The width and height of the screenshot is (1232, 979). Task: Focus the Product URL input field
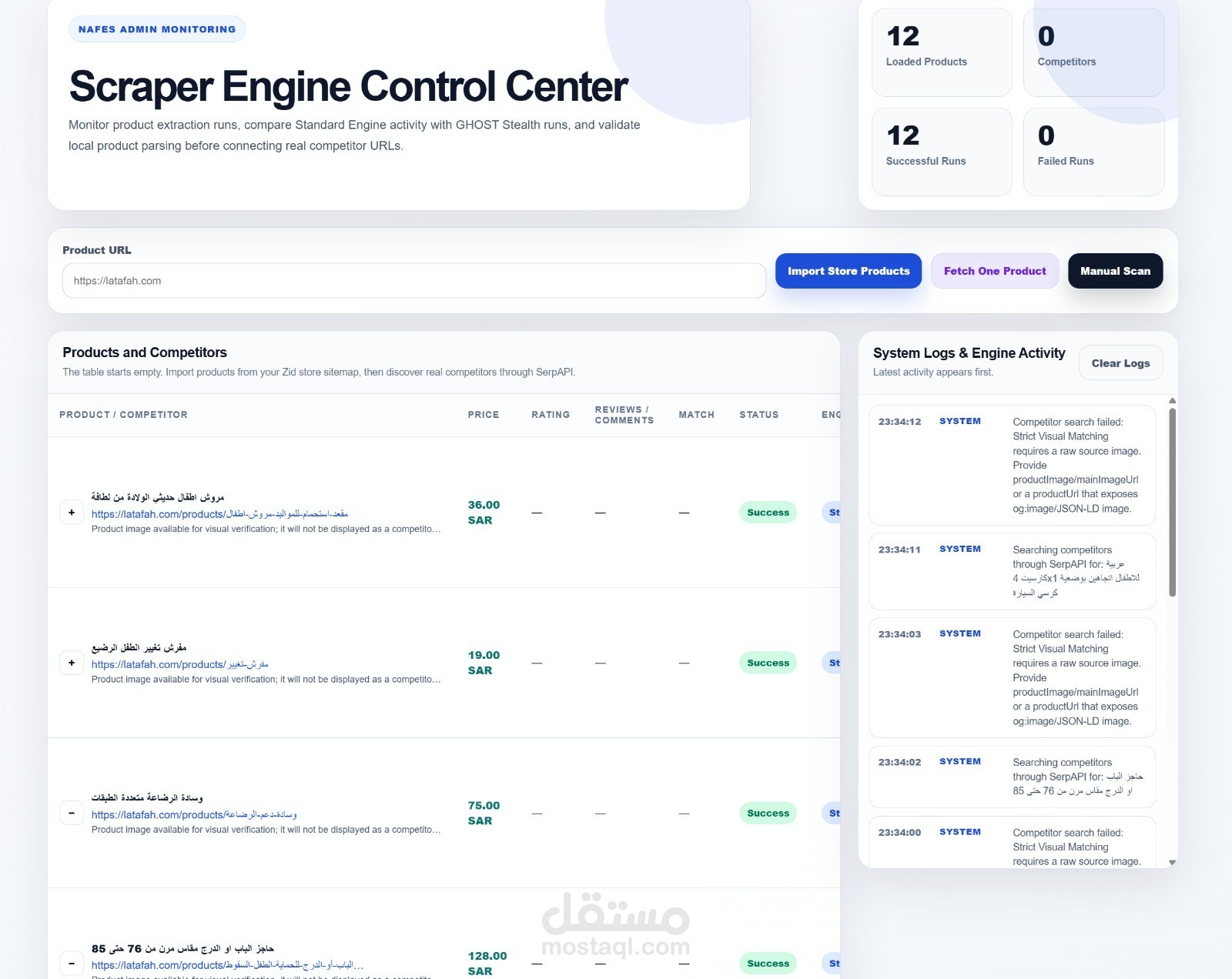[x=414, y=281]
